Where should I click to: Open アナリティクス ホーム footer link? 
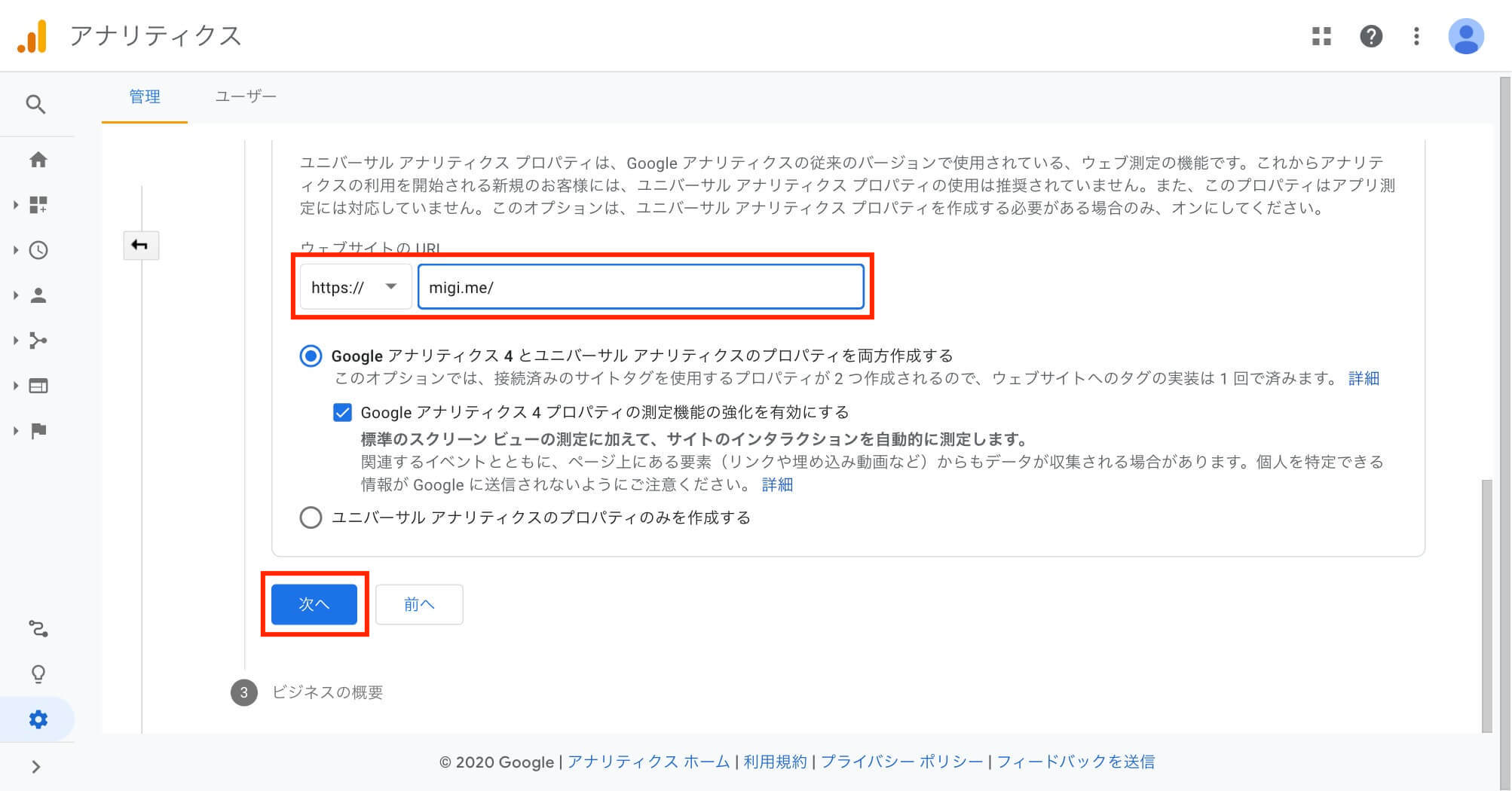pos(648,762)
